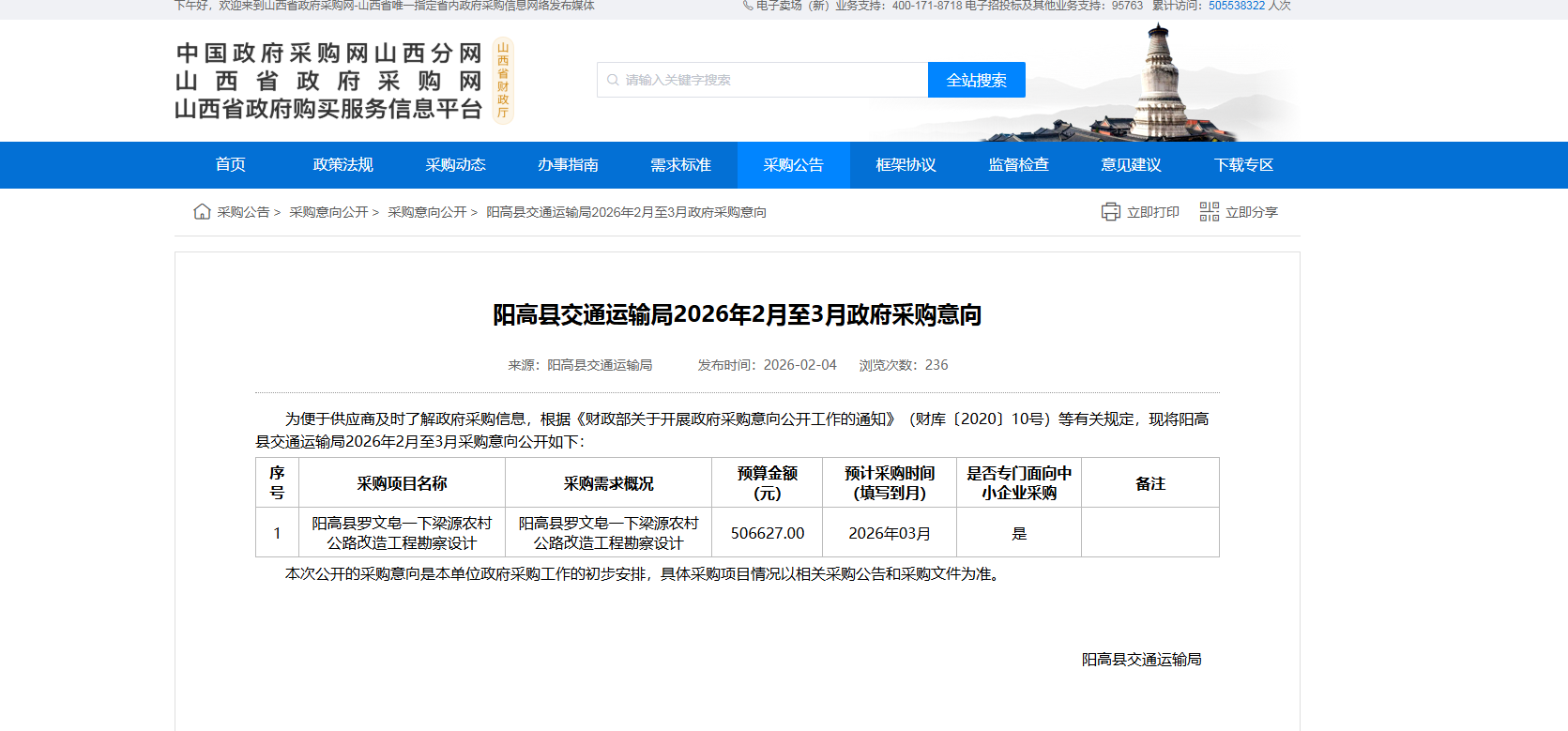Go to 下载专区 section
Image resolution: width=1568 pixels, height=731 pixels.
[1244, 165]
